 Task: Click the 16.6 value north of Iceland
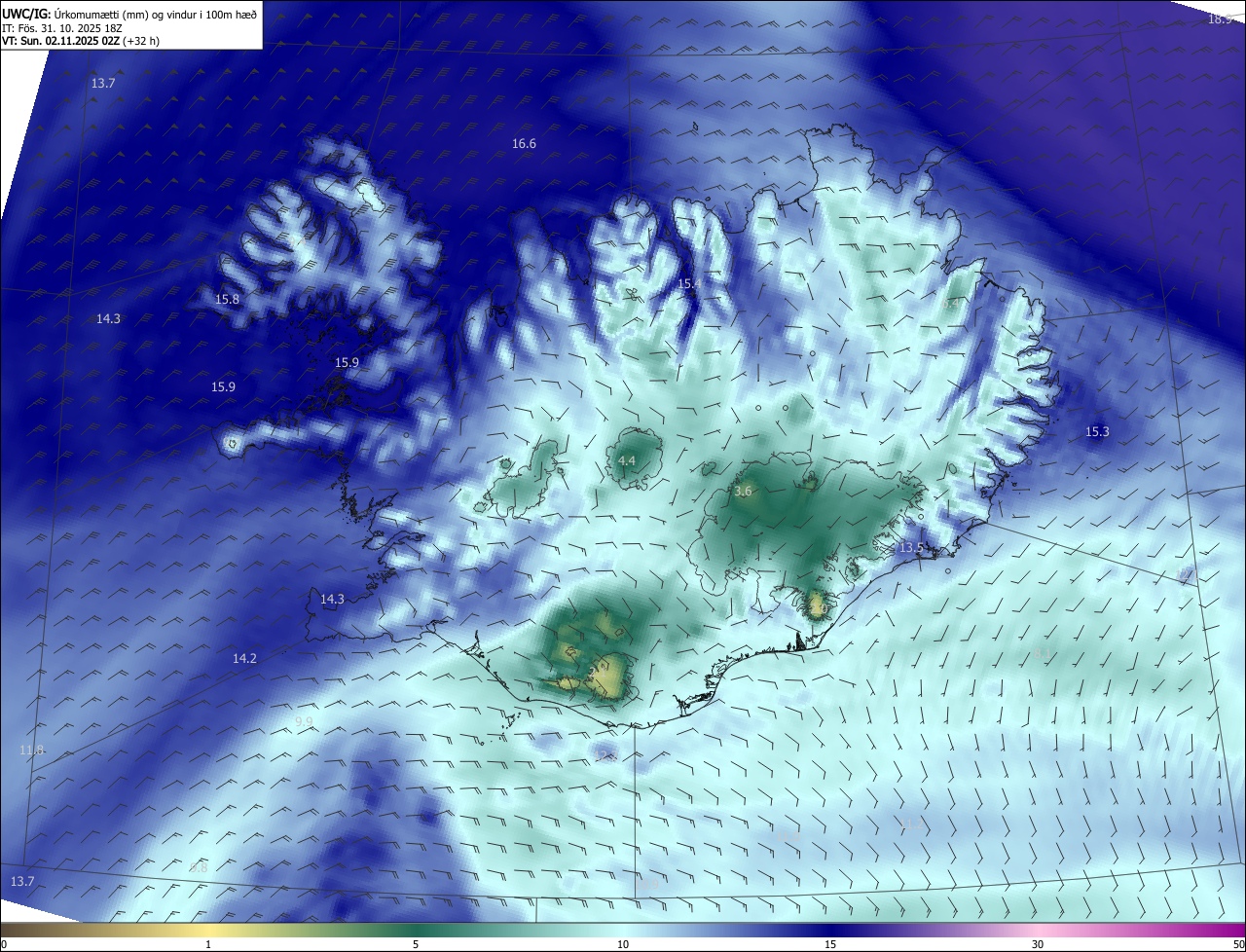(524, 144)
